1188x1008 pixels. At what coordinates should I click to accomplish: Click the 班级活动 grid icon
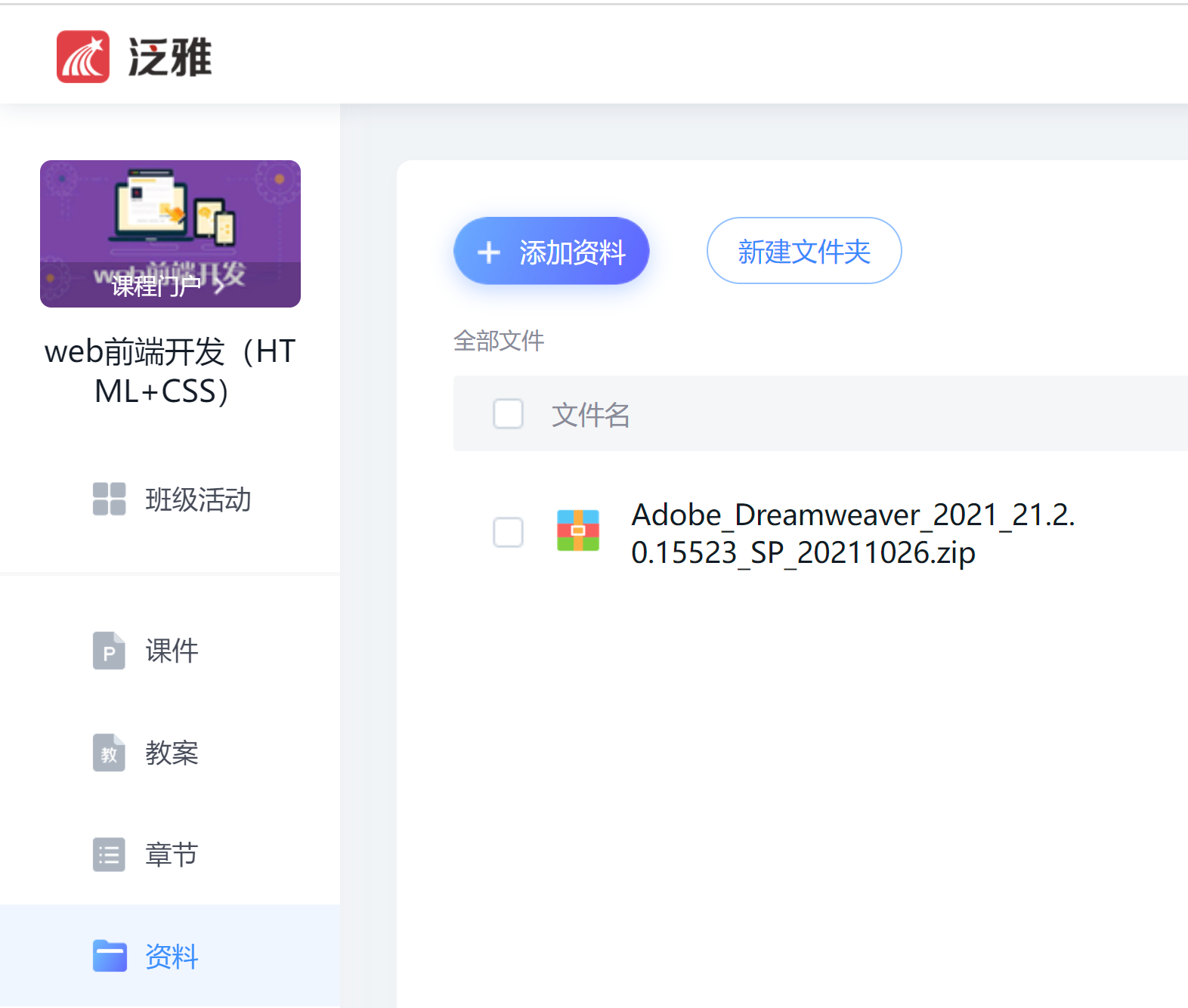110,499
